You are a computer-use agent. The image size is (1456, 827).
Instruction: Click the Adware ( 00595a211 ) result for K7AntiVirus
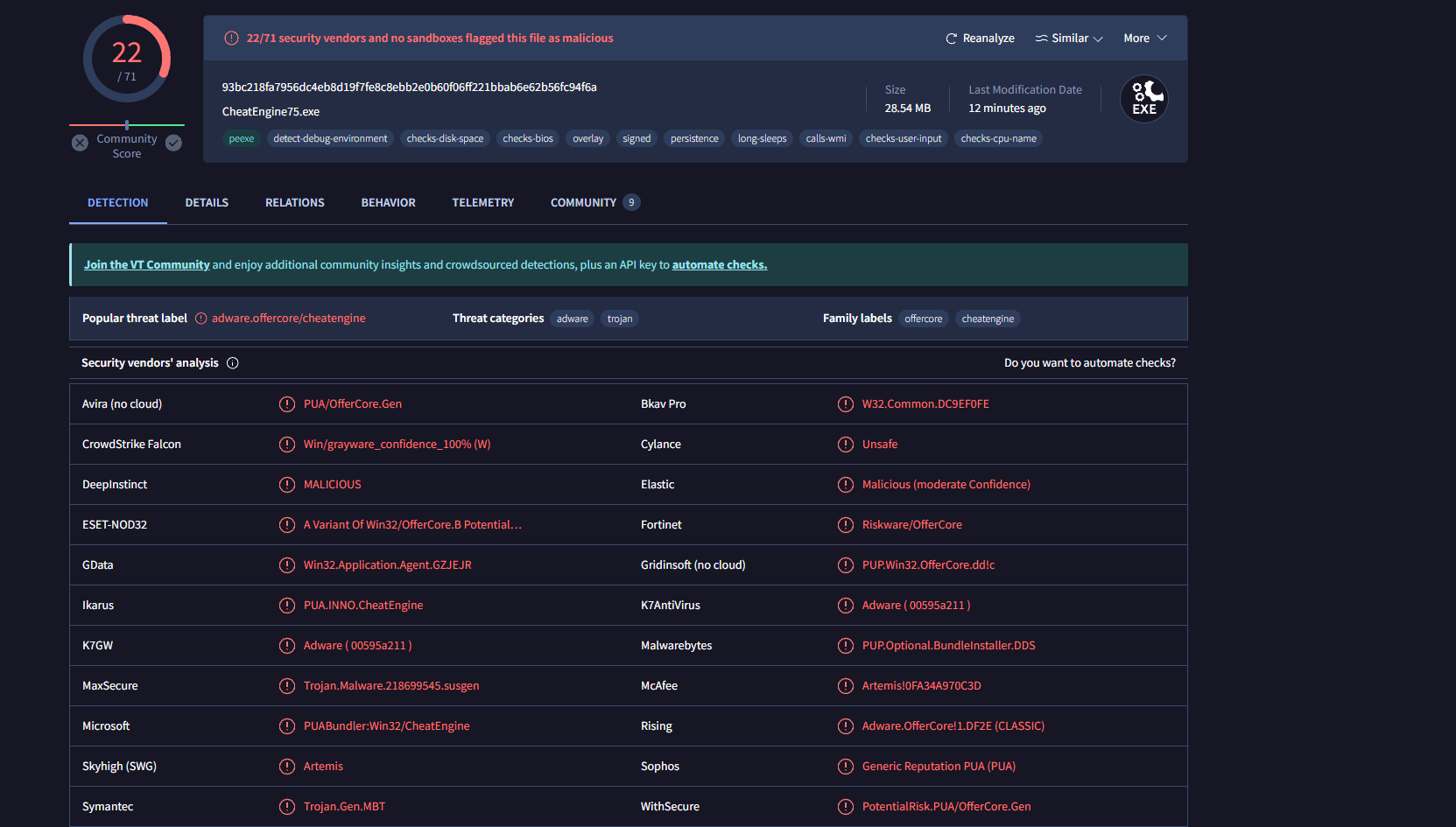coord(916,606)
